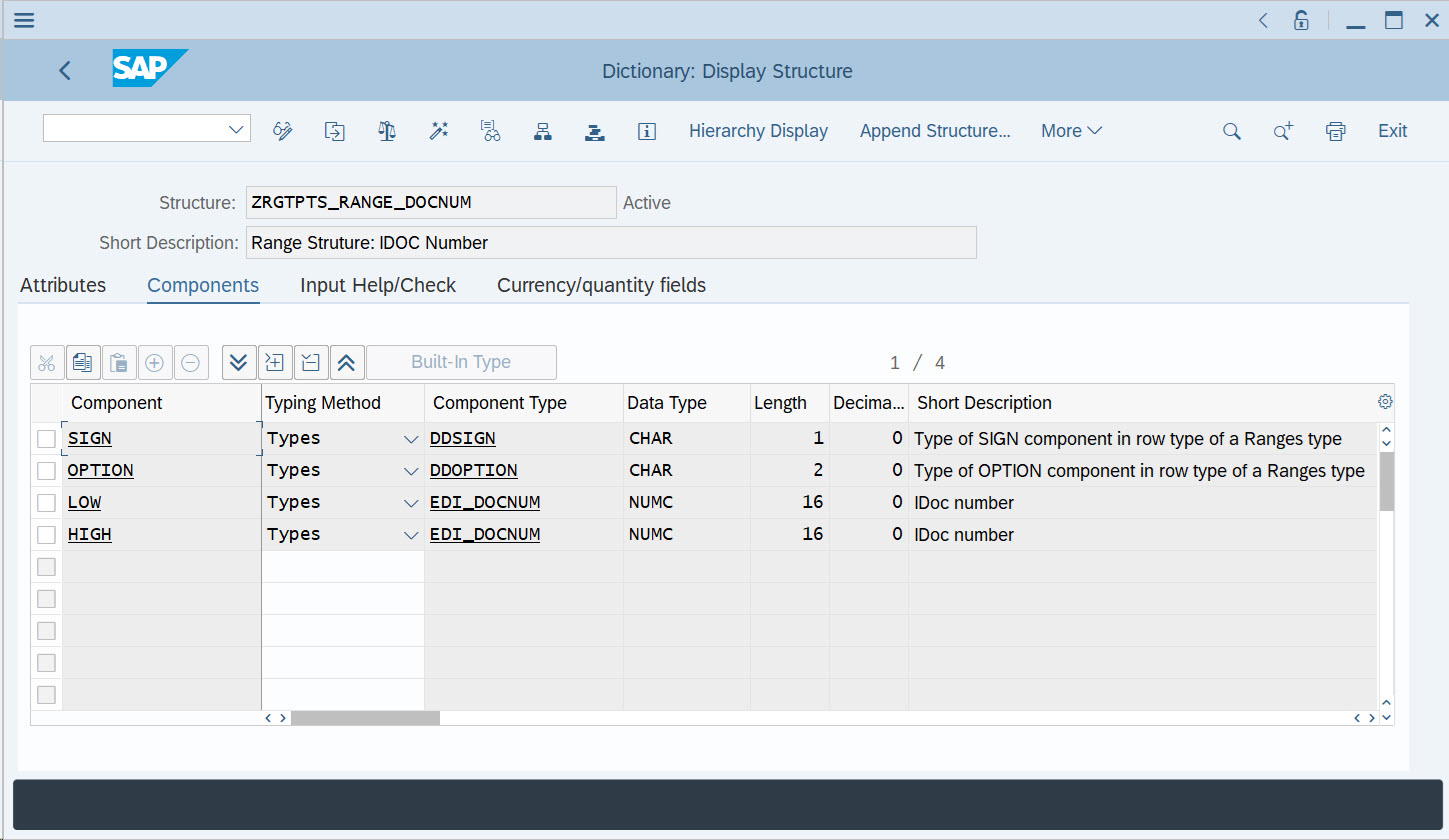
Task: Tick the checkbox for SIGN row
Action: pyautogui.click(x=46, y=439)
